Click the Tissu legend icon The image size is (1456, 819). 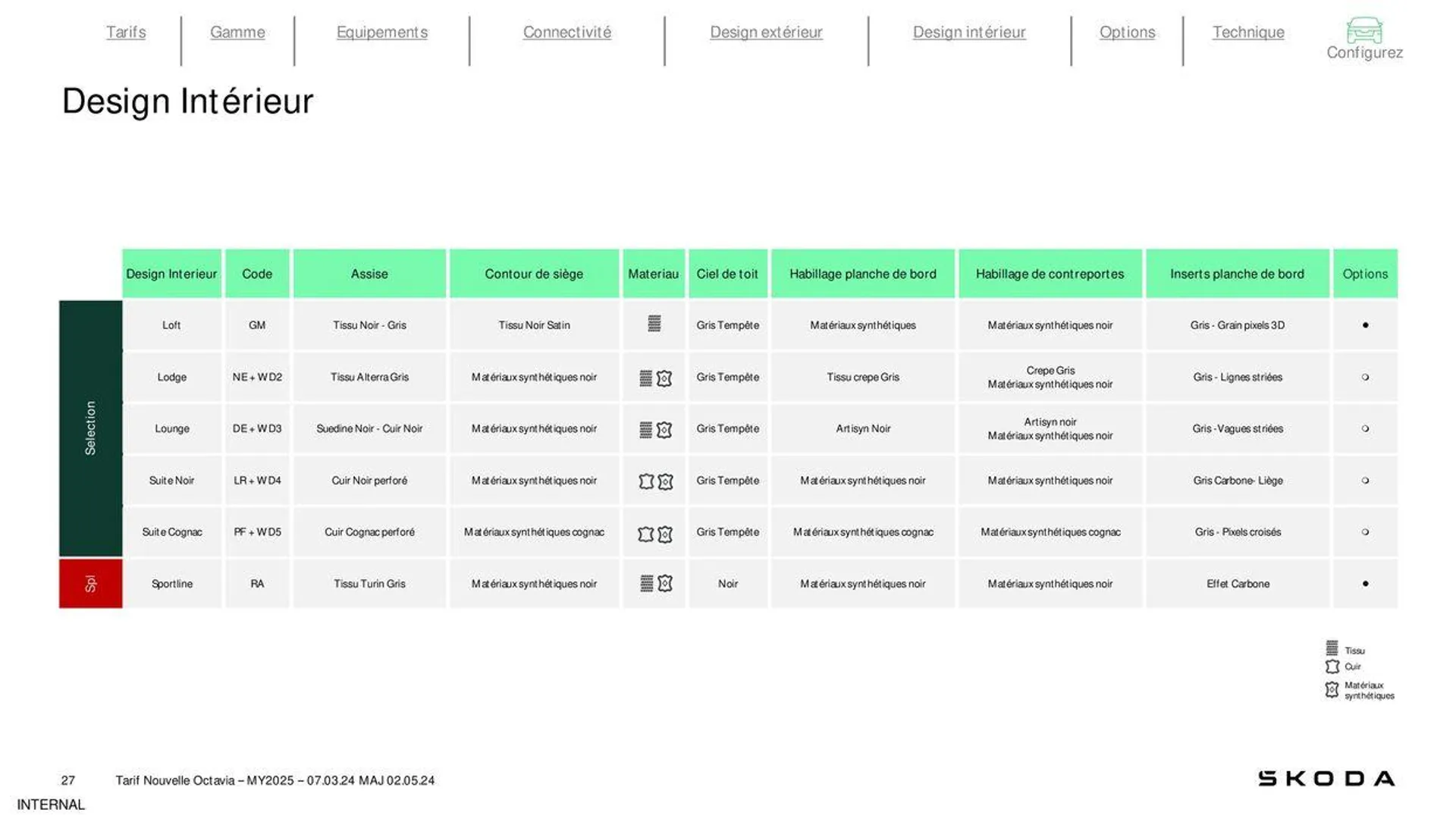click(x=1332, y=648)
